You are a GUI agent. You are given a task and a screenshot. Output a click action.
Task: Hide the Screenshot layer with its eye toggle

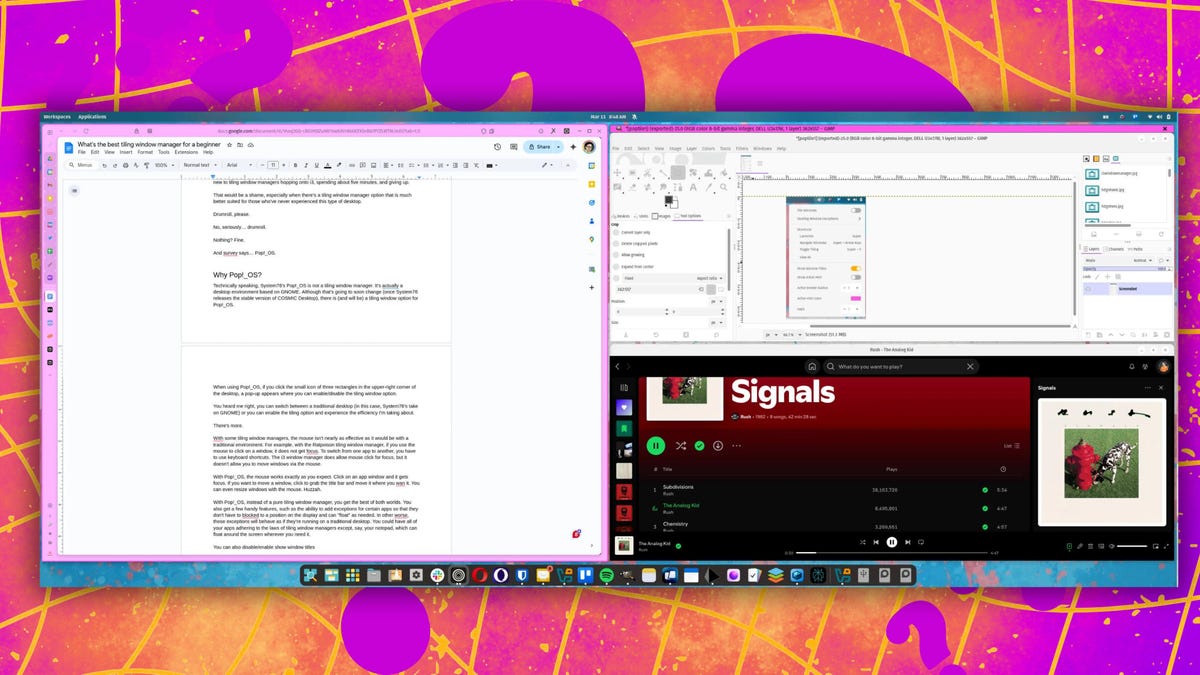pyautogui.click(x=1088, y=289)
